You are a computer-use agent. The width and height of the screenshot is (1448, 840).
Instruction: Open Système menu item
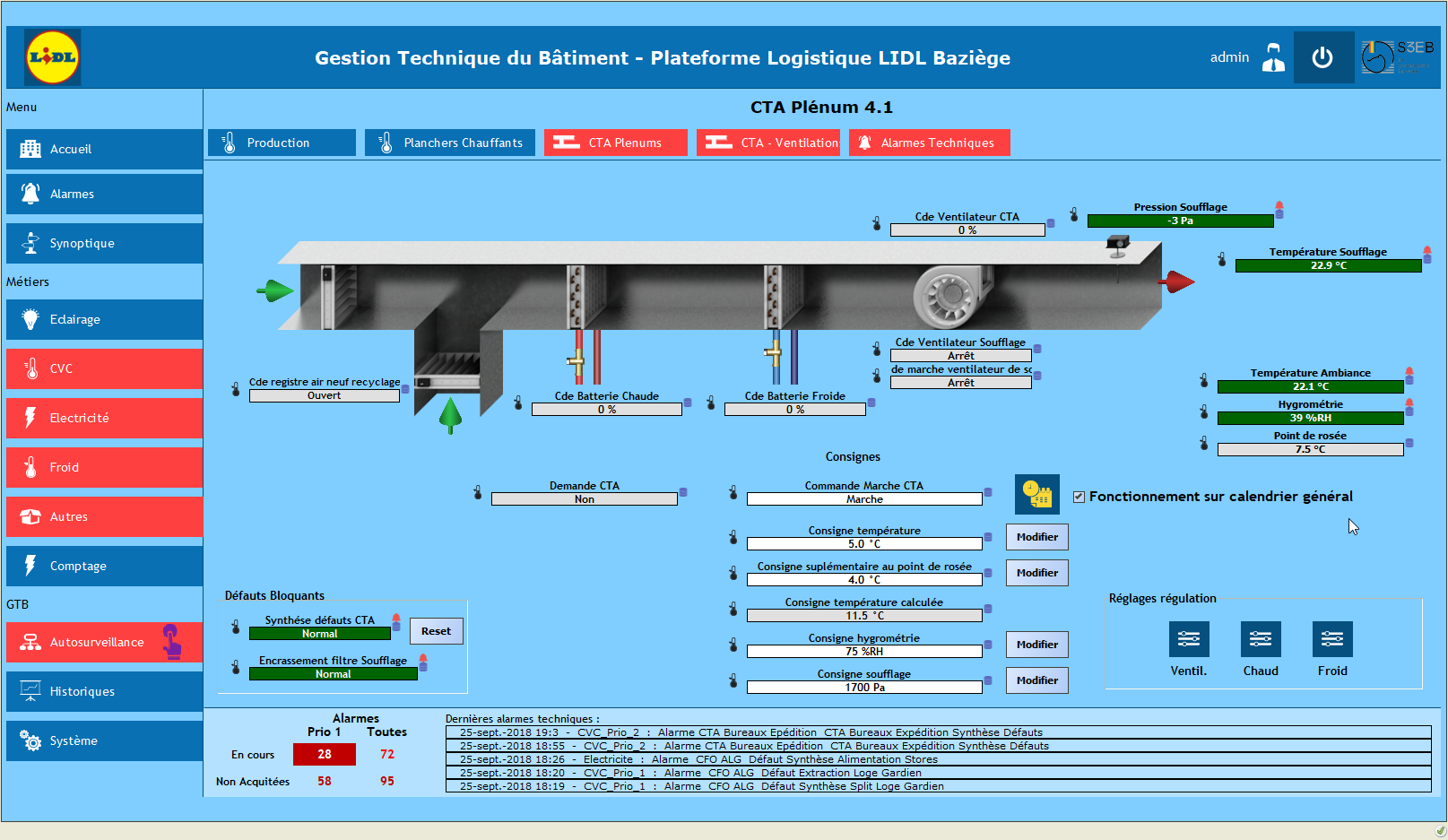[x=104, y=740]
